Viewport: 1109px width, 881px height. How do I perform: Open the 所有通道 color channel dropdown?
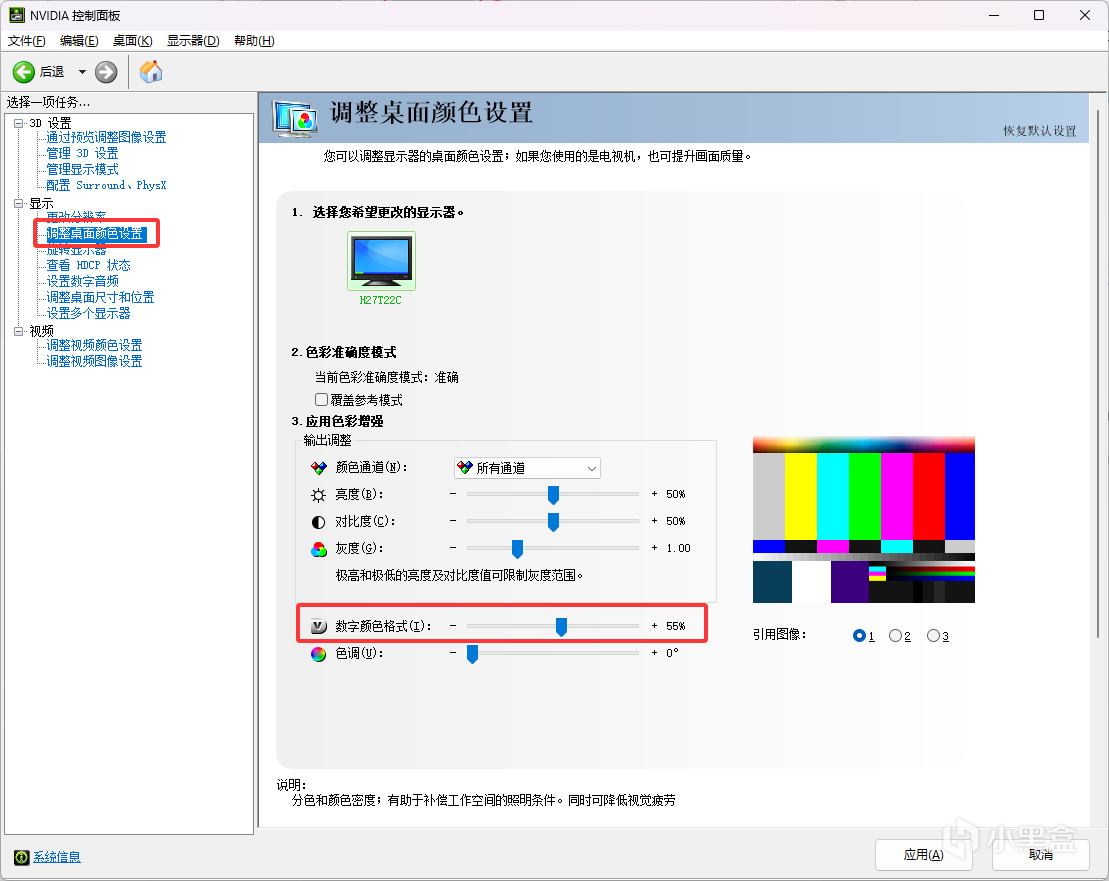point(527,468)
